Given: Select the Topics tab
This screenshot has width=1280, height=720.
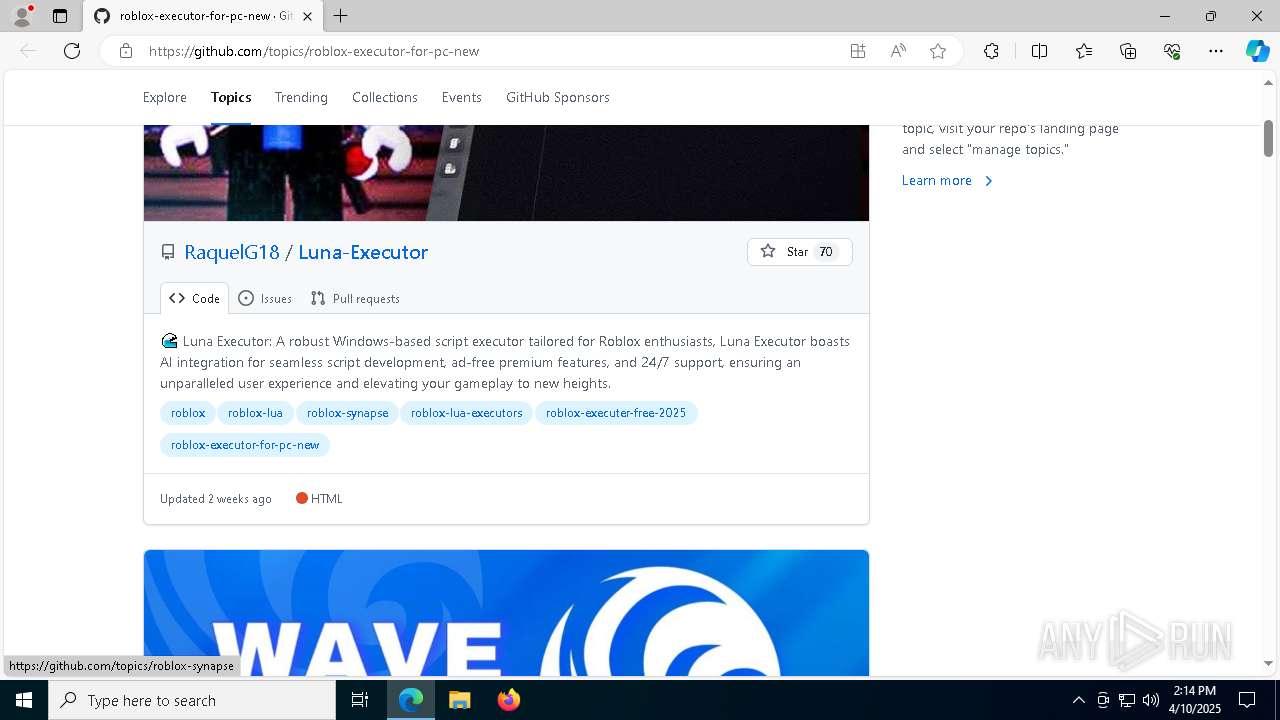Looking at the screenshot, I should [231, 97].
